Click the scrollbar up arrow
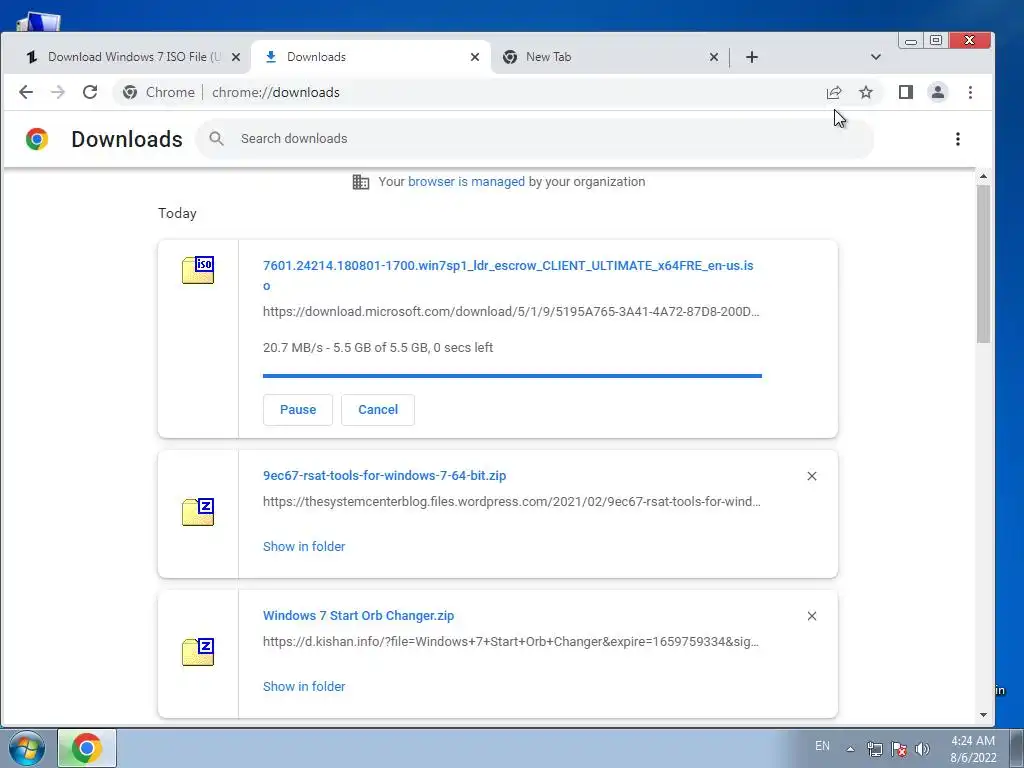1024x768 pixels. click(x=984, y=176)
